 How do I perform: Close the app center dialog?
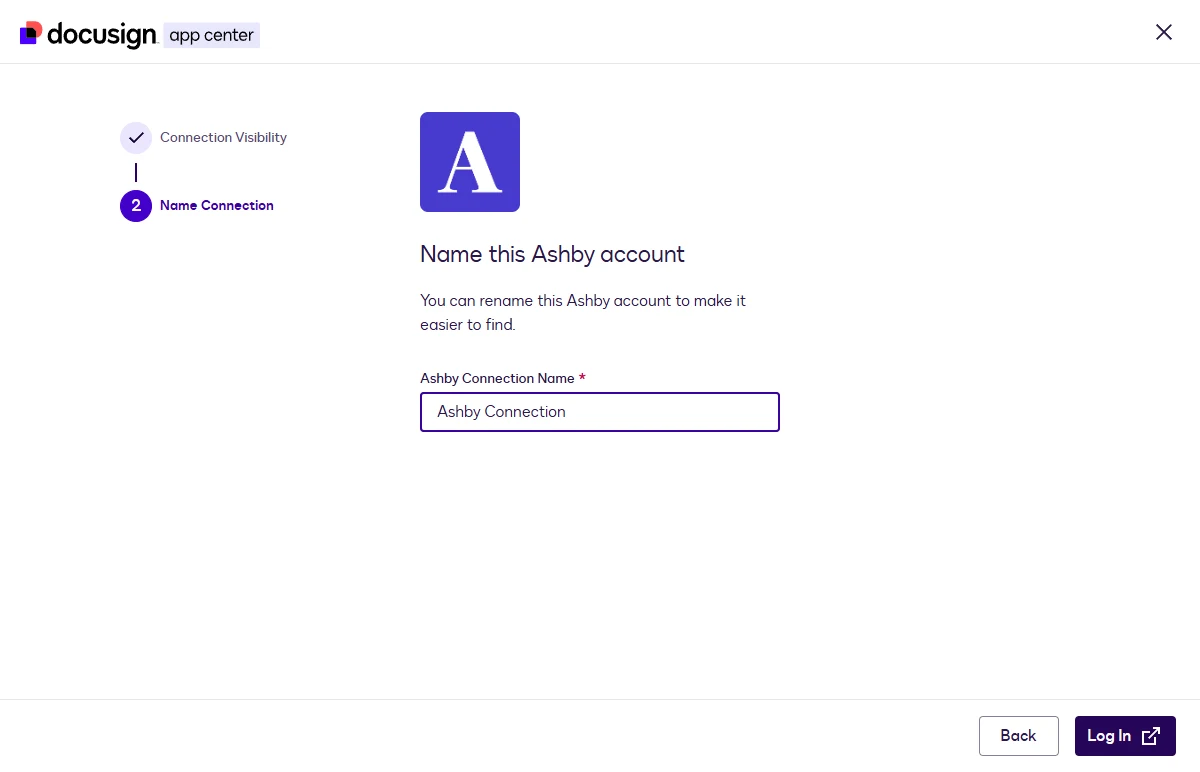point(1164,32)
